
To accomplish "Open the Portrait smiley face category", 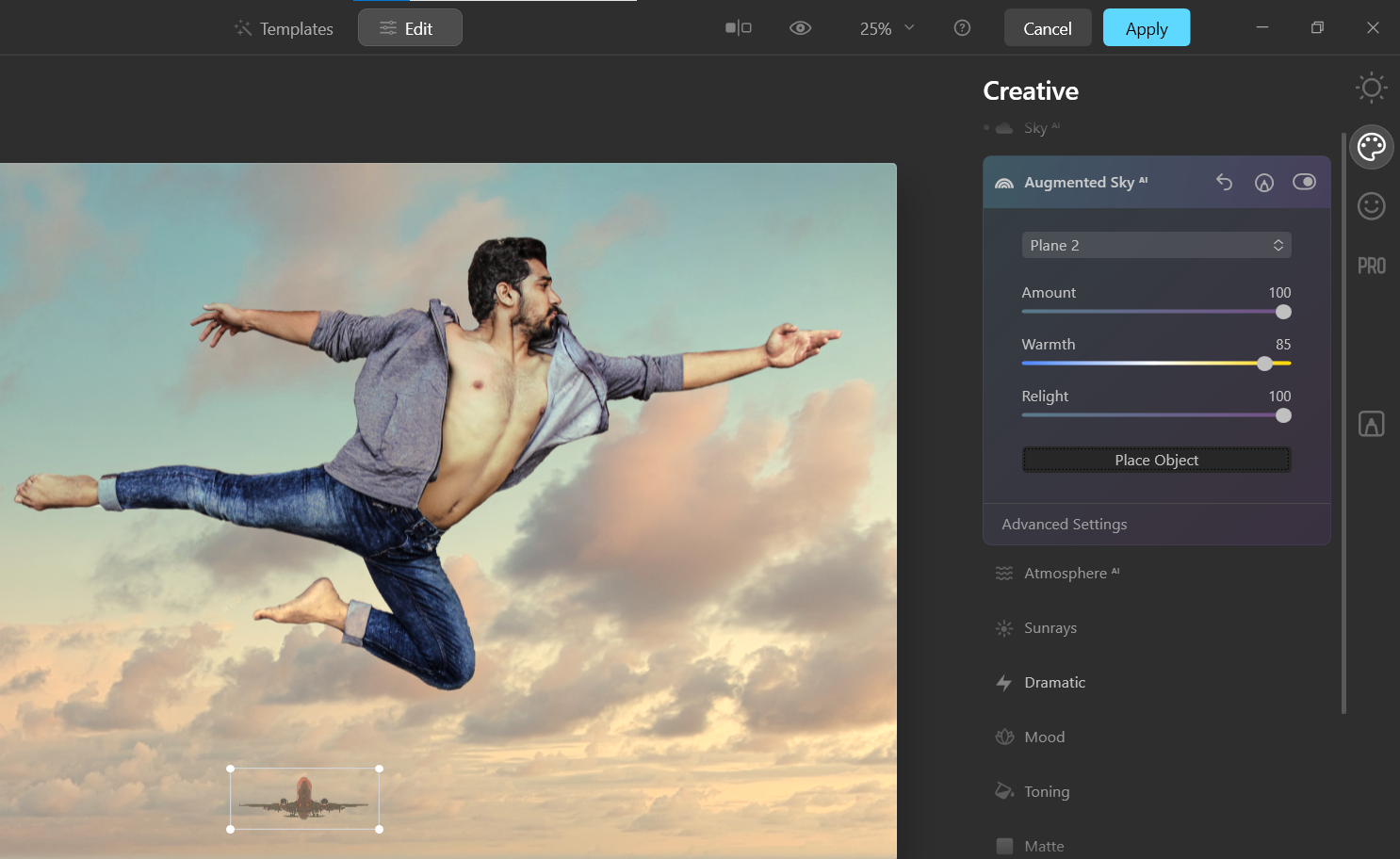I will click(x=1372, y=206).
